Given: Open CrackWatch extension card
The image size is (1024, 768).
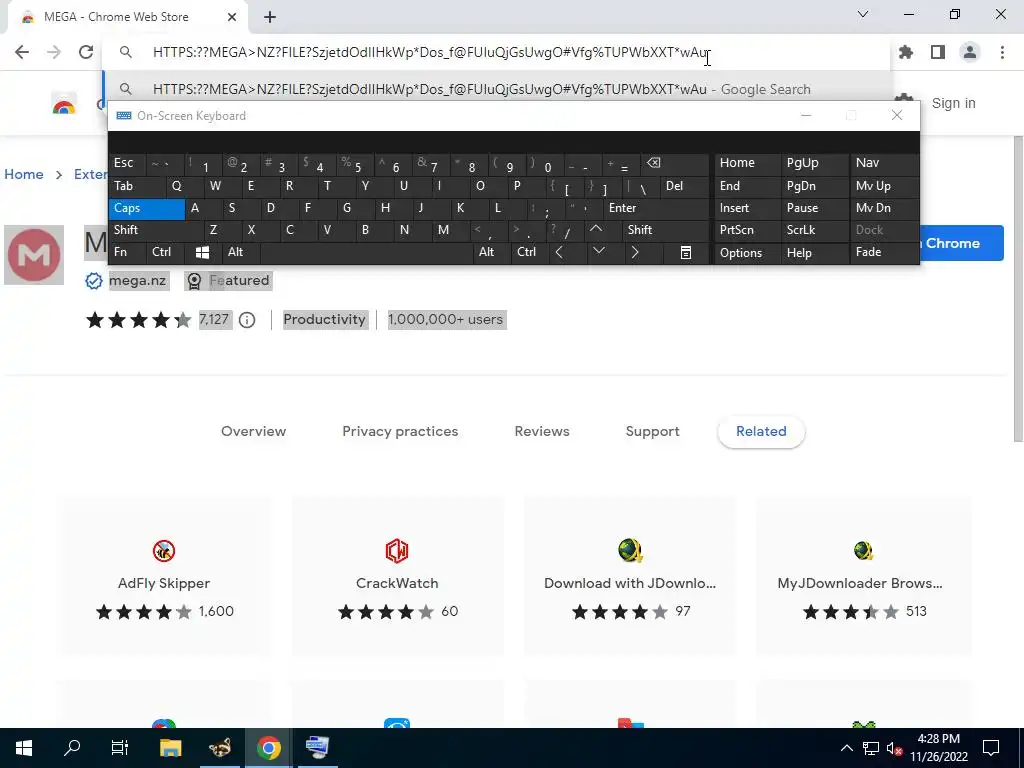Looking at the screenshot, I should point(397,576).
